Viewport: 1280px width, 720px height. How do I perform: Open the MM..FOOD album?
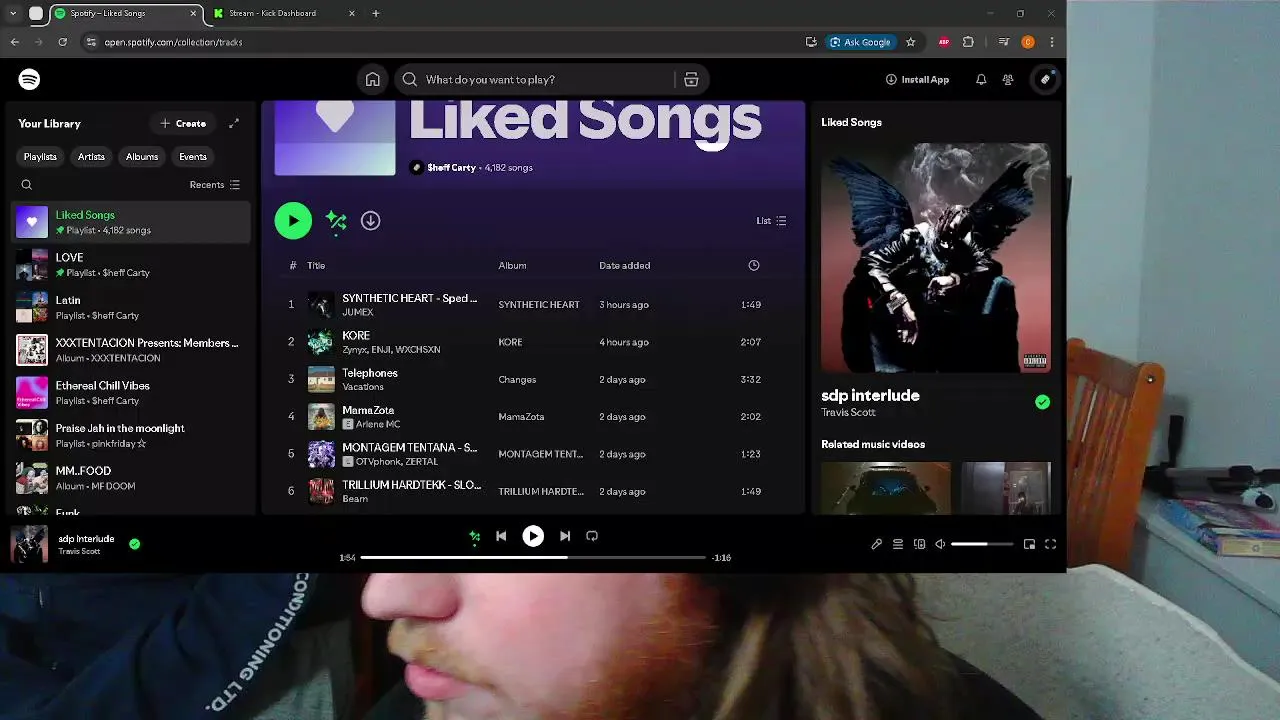point(131,478)
